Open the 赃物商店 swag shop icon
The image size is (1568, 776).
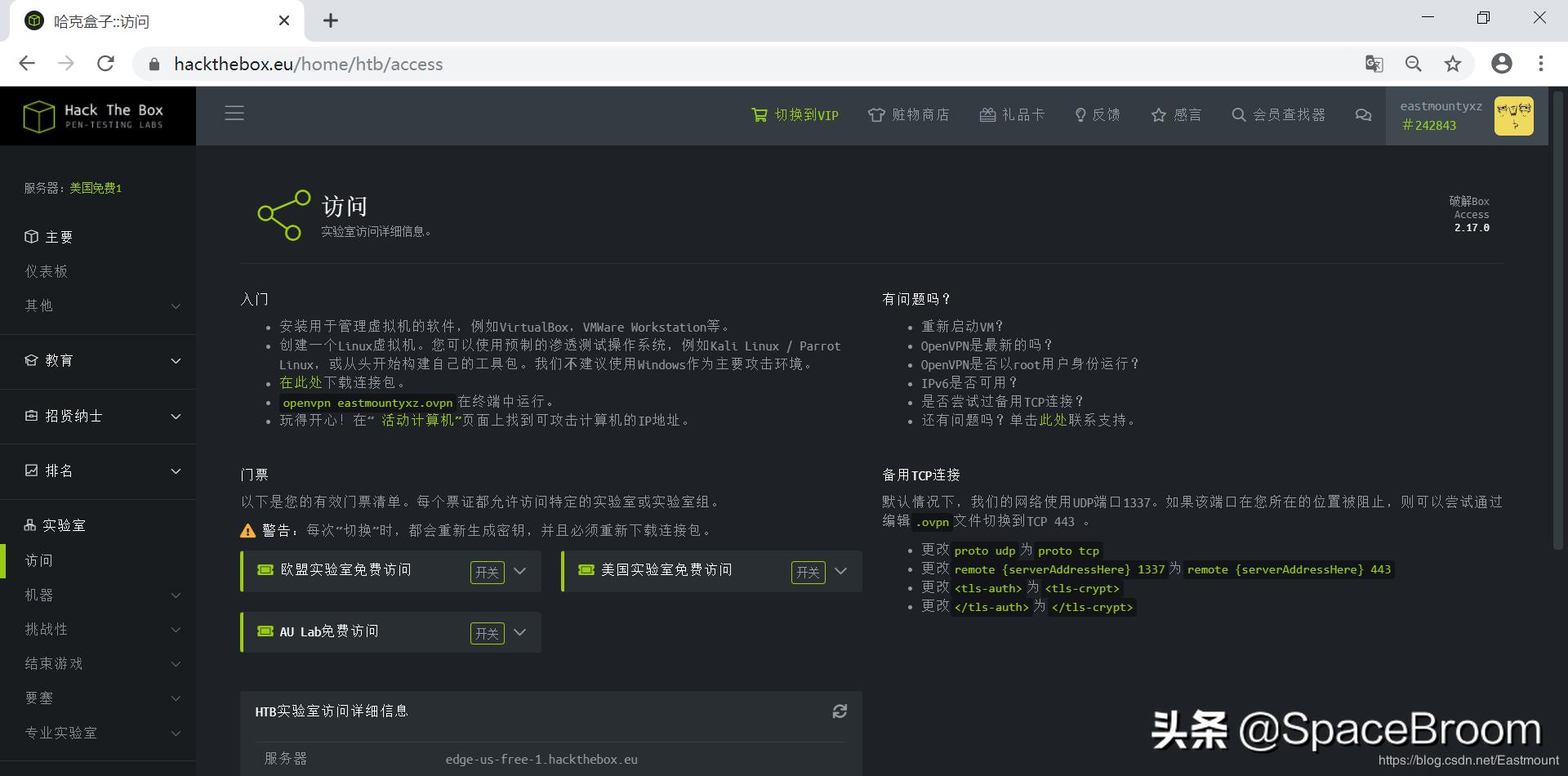875,114
